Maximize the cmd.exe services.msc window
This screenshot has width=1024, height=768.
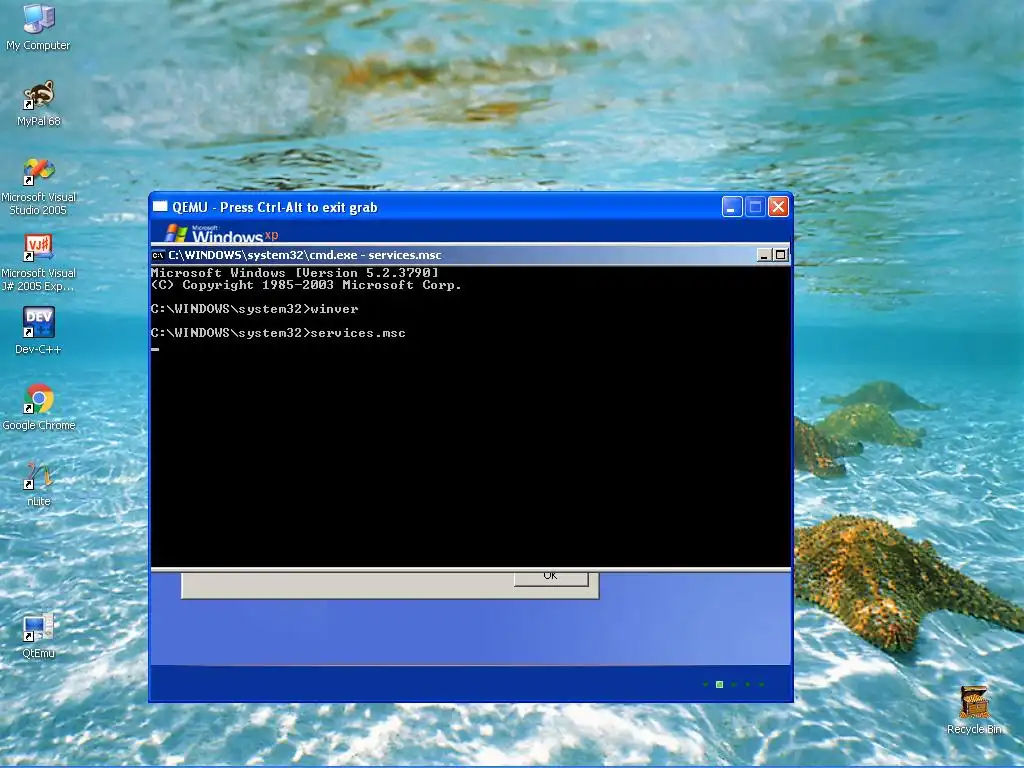coord(780,255)
